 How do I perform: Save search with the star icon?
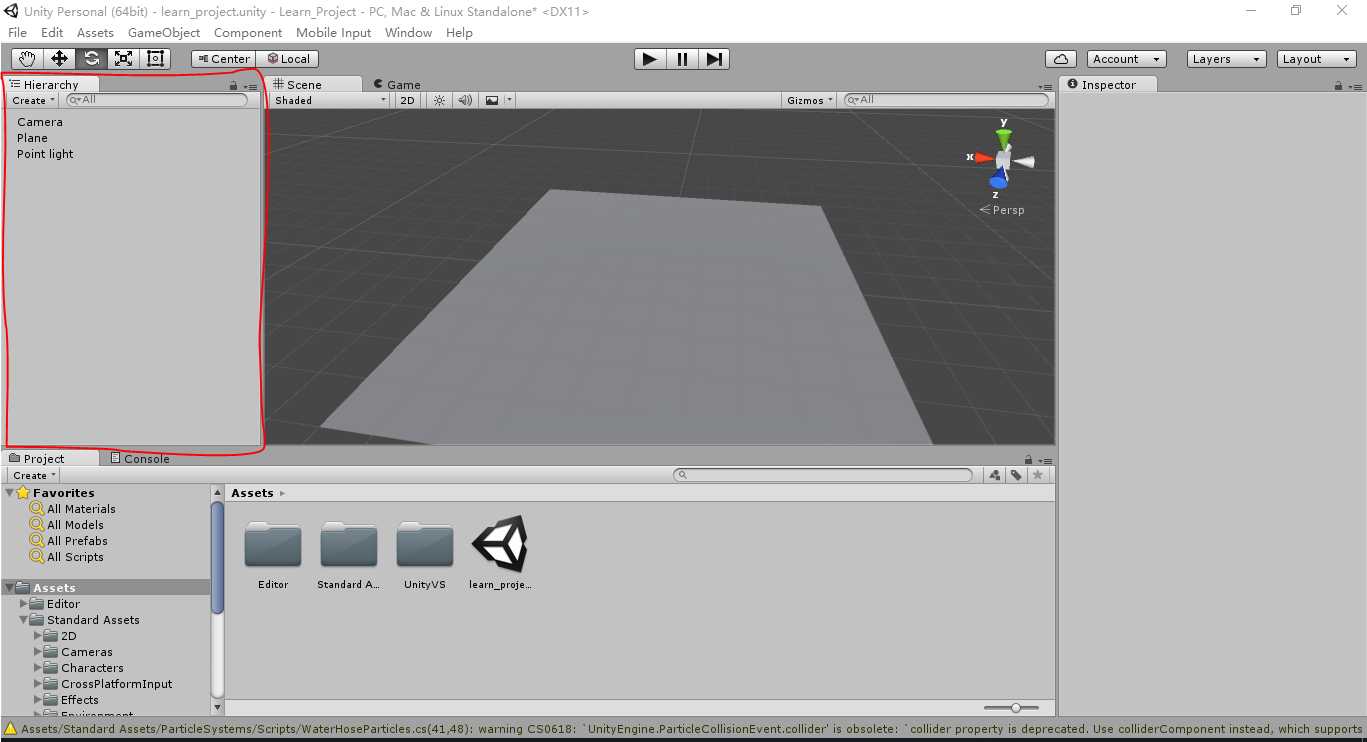tap(1038, 475)
